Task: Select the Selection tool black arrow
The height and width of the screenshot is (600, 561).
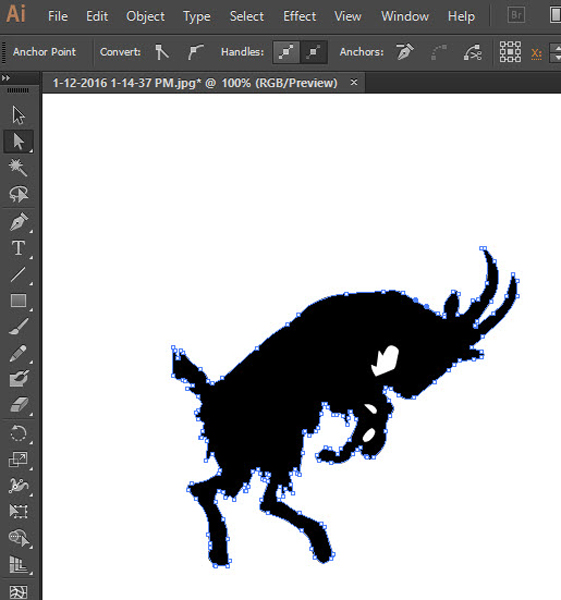Action: click(18, 115)
